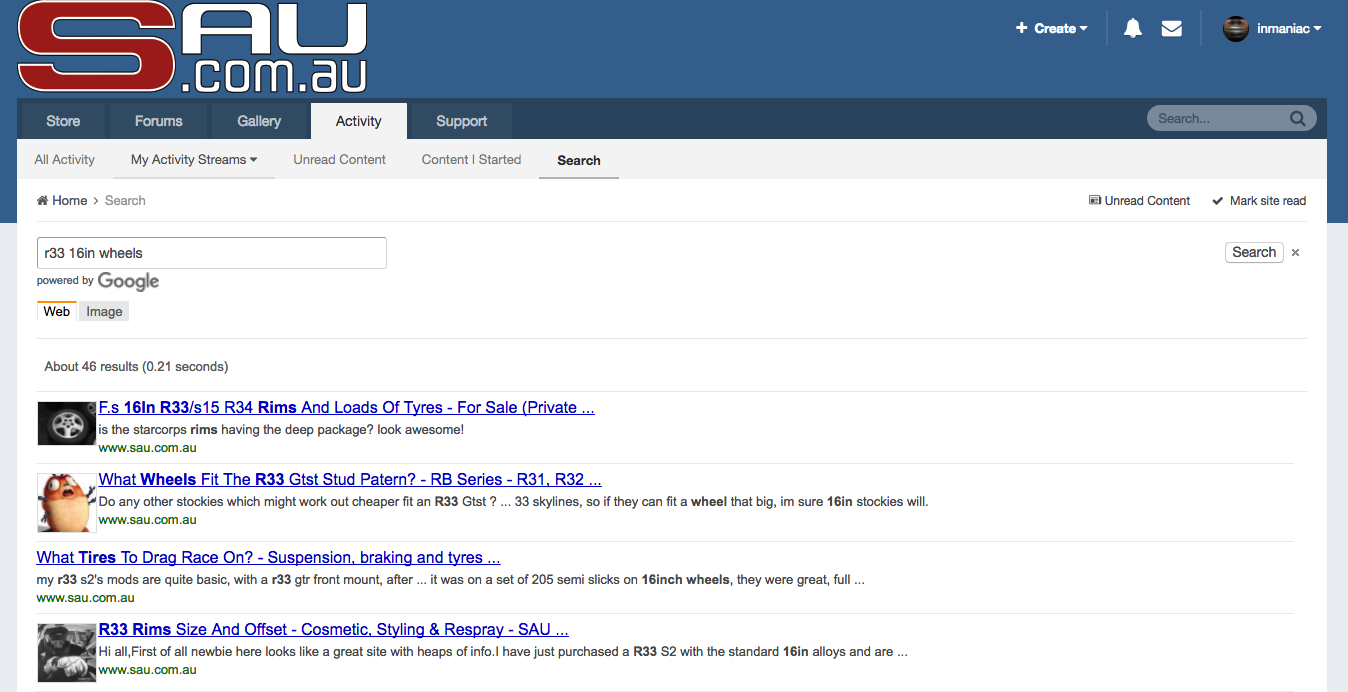The width and height of the screenshot is (1348, 692).
Task: Open F.s 16In R33/s15 R34 Rims result
Action: point(347,408)
